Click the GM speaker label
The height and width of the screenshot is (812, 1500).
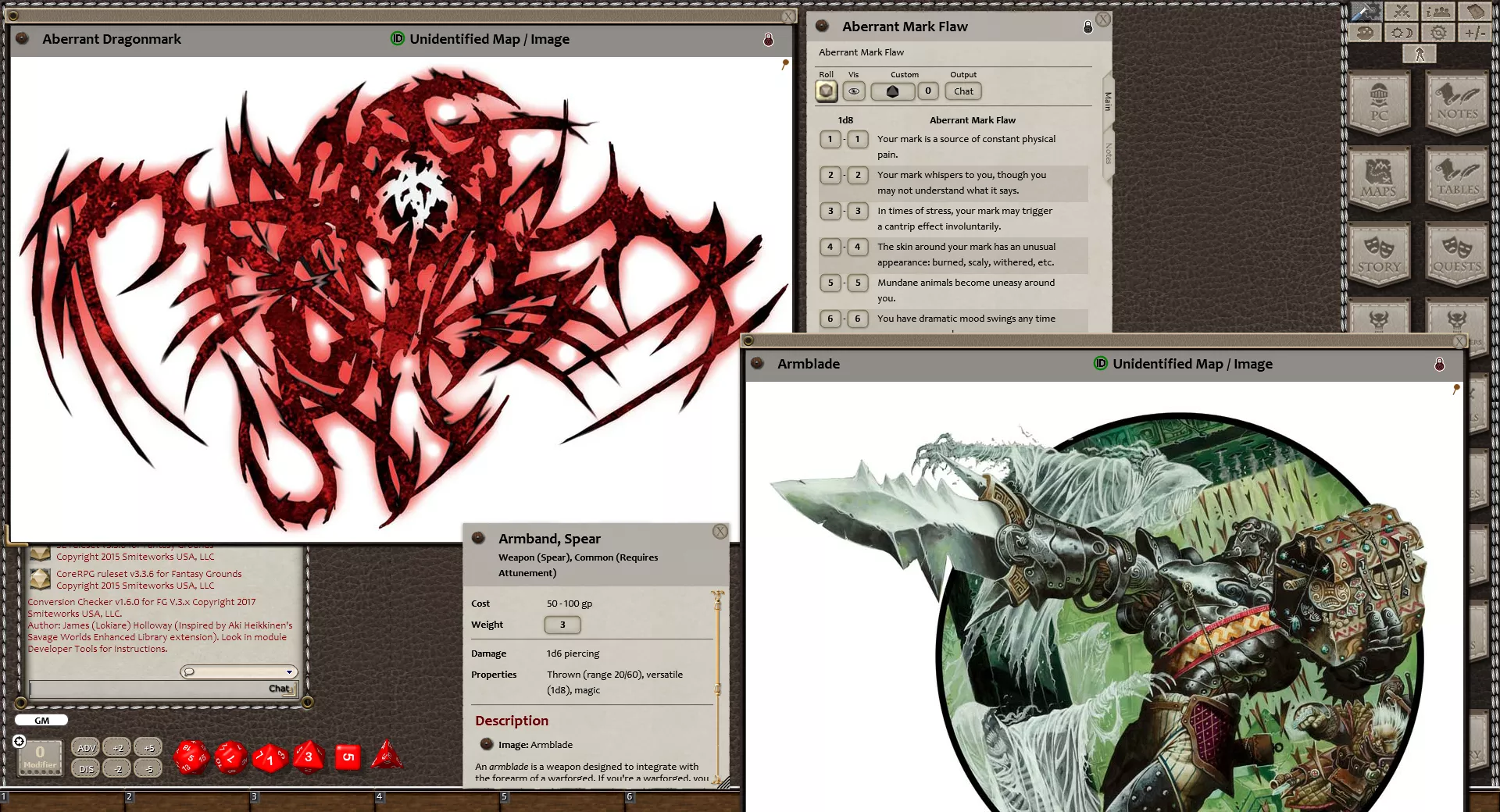pos(41,721)
